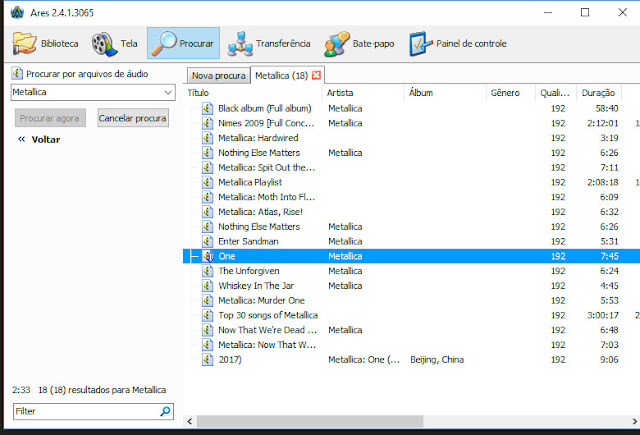Click audio icon of Metallica Playlist
Image resolution: width=640 pixels, height=435 pixels.
pos(208,182)
